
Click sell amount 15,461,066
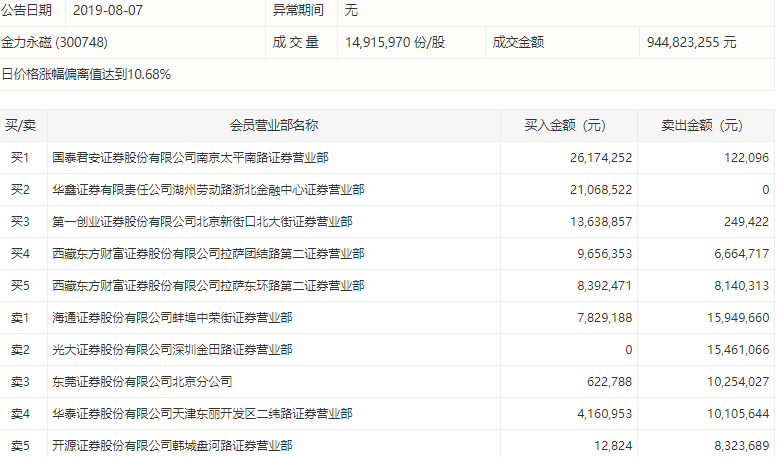pyautogui.click(x=738, y=350)
